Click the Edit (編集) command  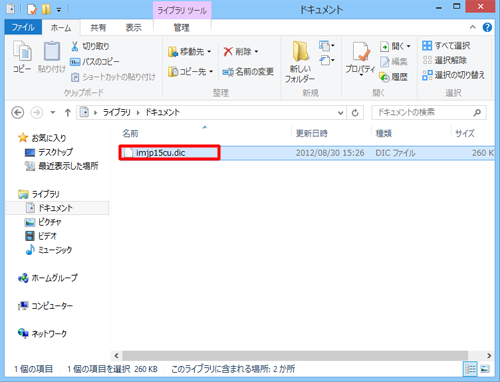(394, 62)
